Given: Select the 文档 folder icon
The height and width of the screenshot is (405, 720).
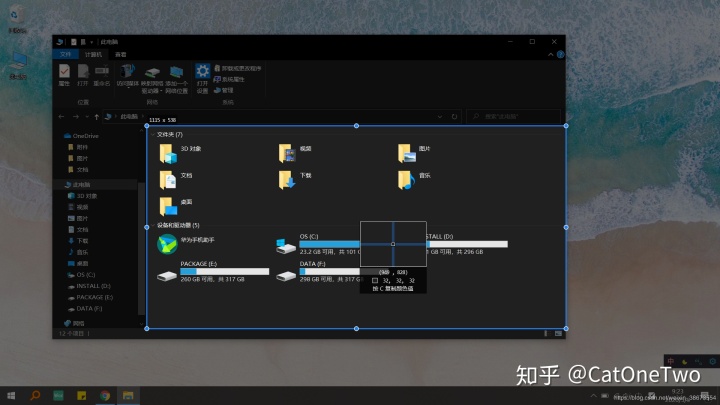Looking at the screenshot, I should tap(168, 180).
